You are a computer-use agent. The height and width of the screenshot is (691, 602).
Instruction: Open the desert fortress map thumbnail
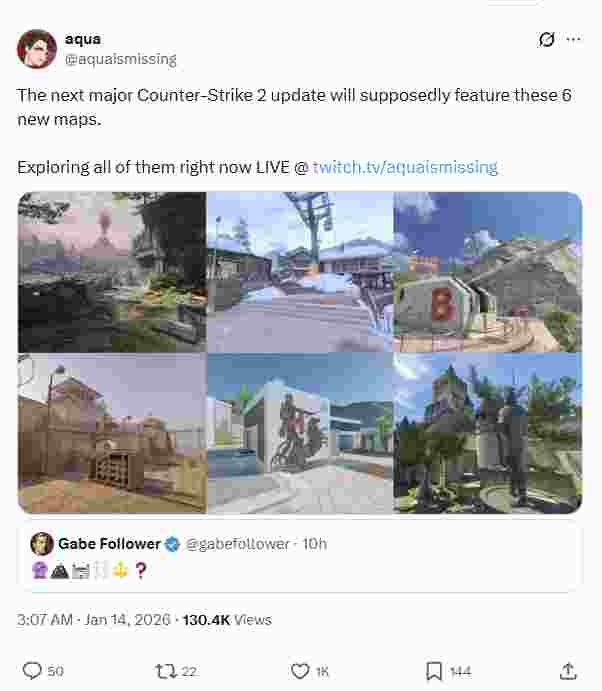coord(112,433)
